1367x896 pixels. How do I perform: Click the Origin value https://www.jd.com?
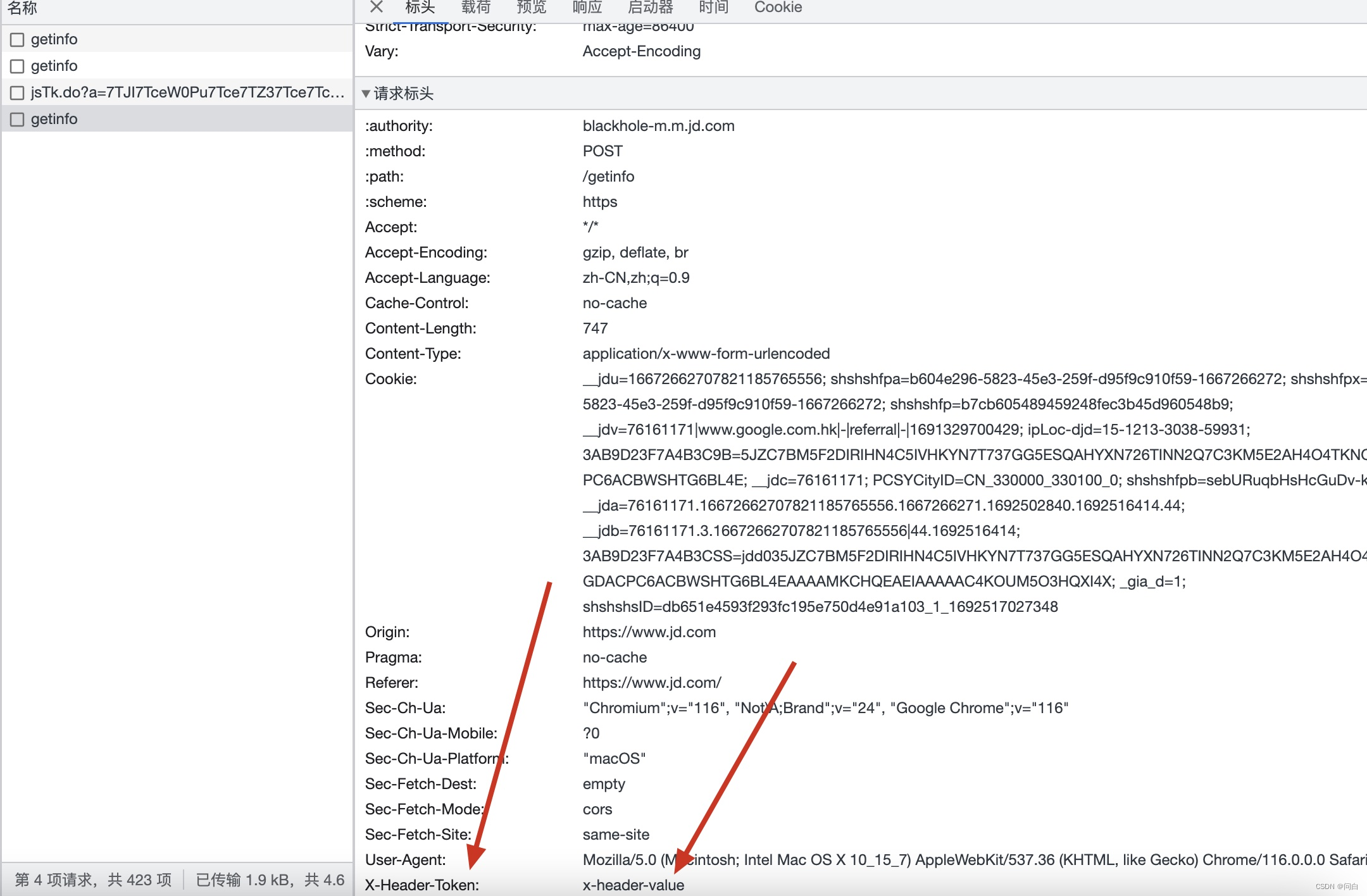point(649,632)
